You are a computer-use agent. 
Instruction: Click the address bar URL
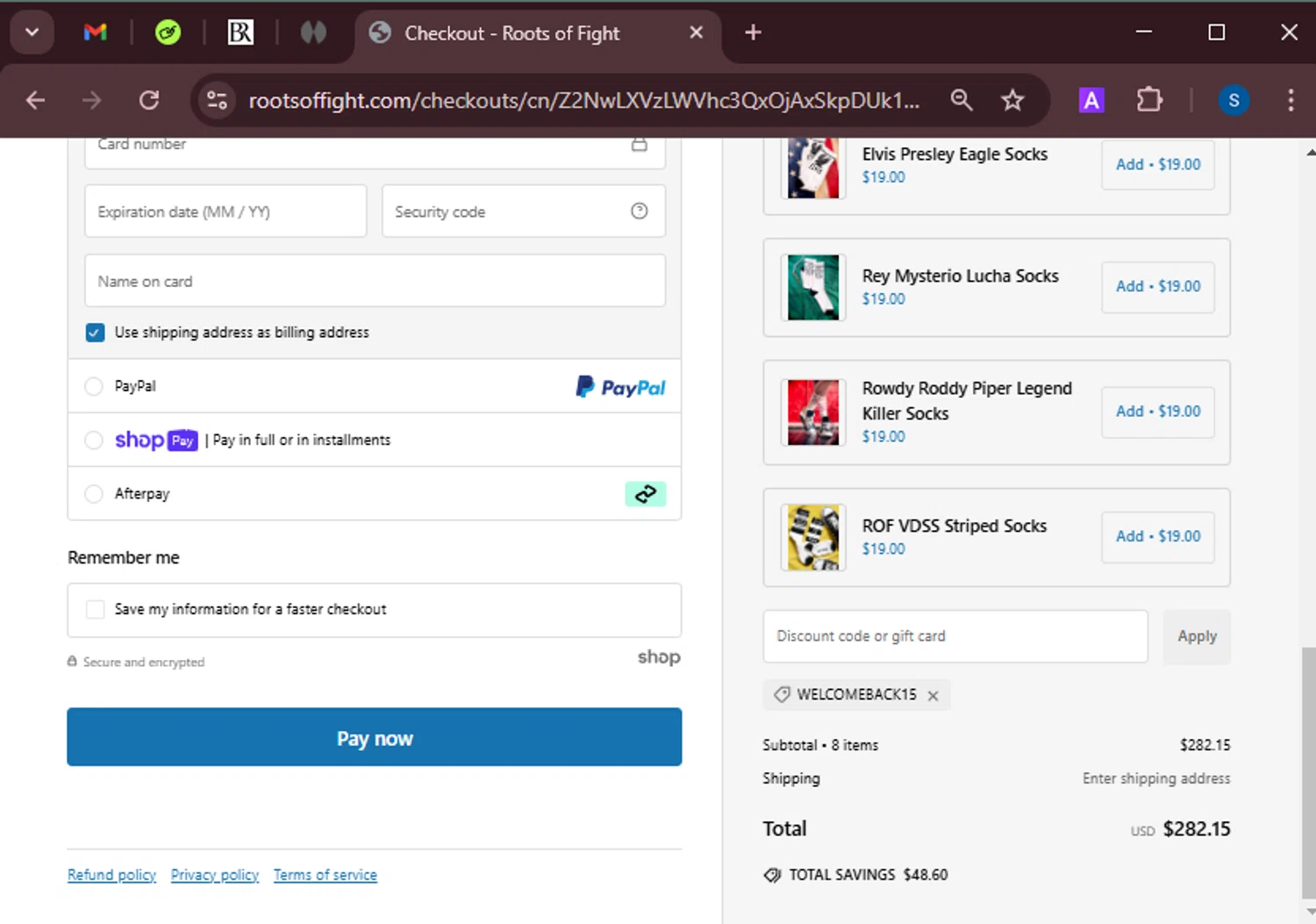pos(583,100)
